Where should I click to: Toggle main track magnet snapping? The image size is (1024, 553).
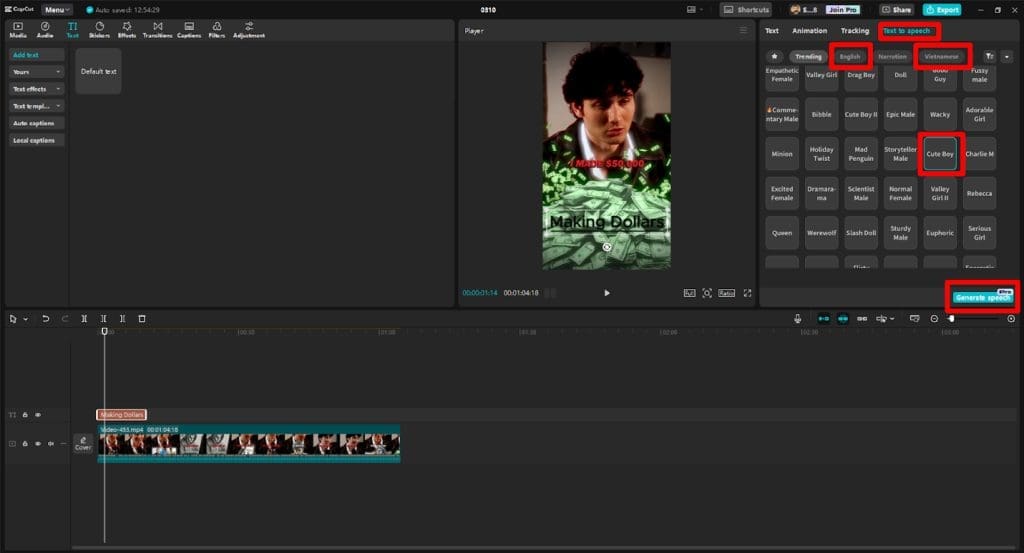click(x=824, y=319)
